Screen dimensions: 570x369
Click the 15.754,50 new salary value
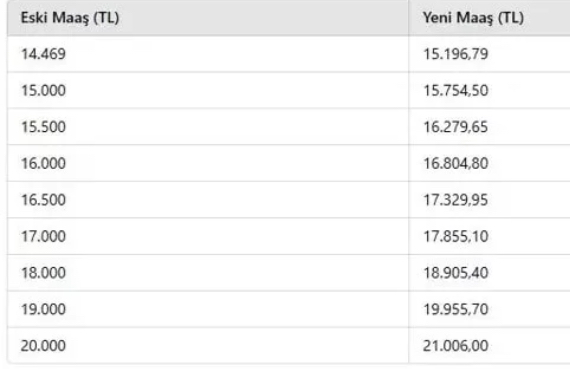coord(455,91)
